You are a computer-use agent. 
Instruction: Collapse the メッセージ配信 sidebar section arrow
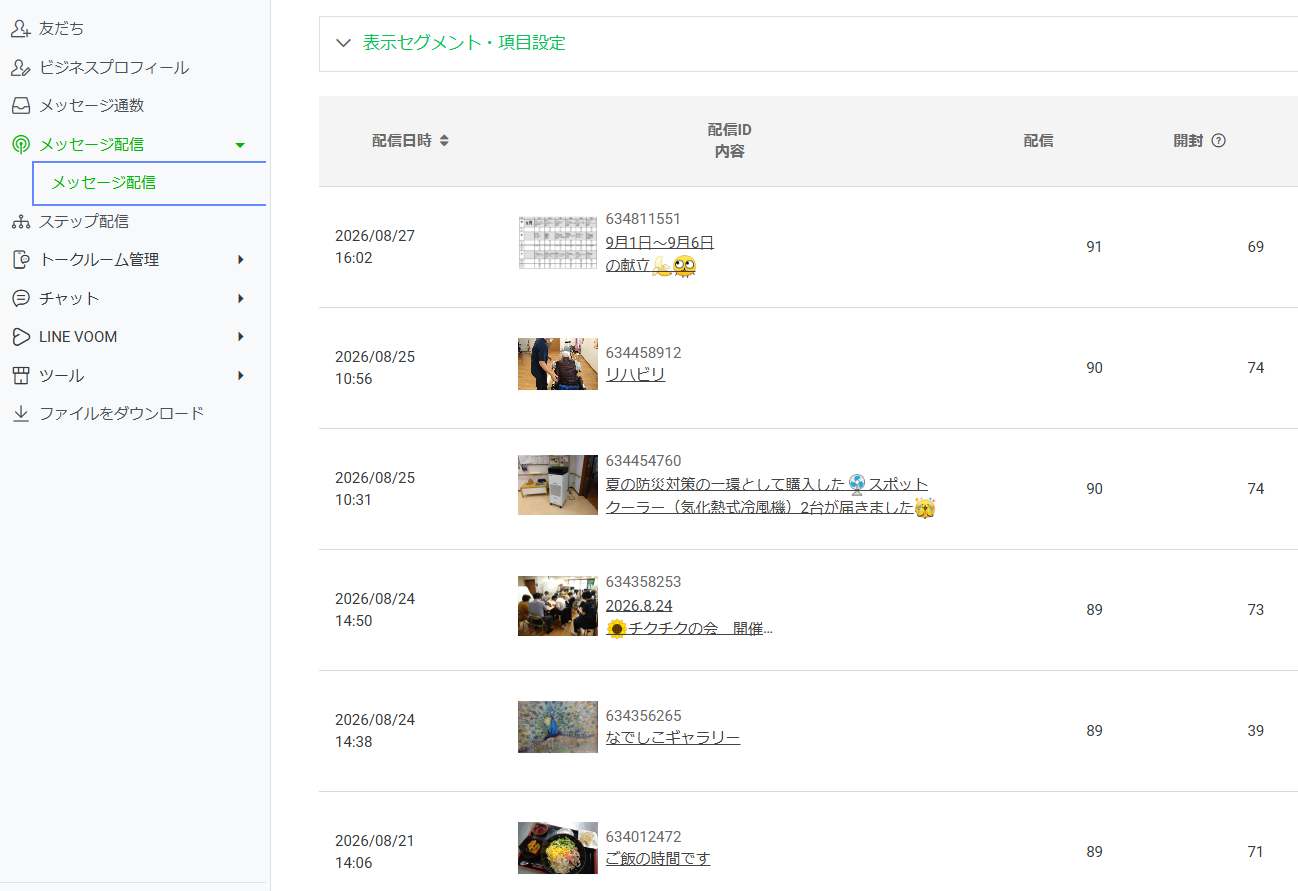pos(240,145)
